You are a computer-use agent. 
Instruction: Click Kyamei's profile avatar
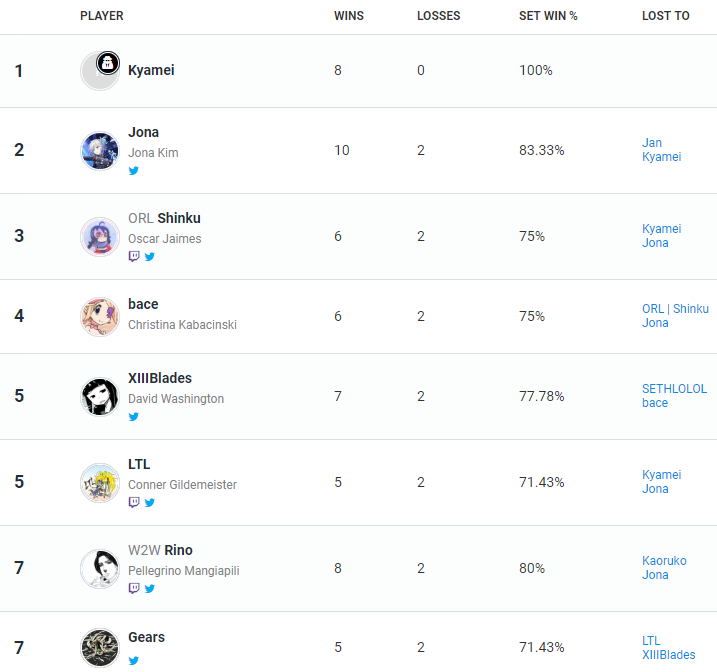coord(100,71)
